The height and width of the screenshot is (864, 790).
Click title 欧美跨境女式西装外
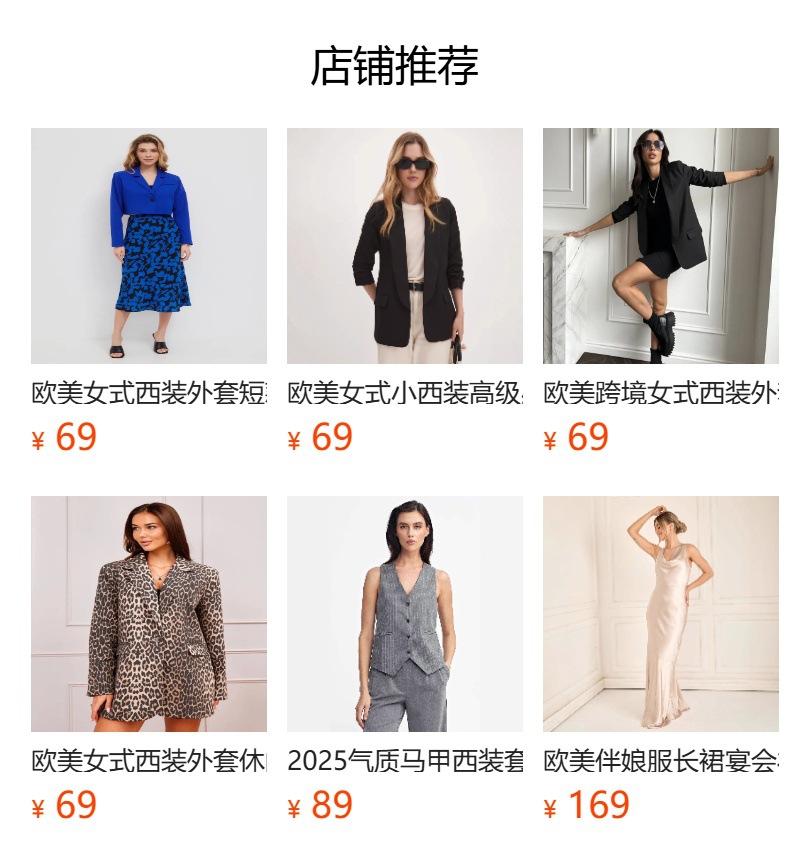[661, 393]
